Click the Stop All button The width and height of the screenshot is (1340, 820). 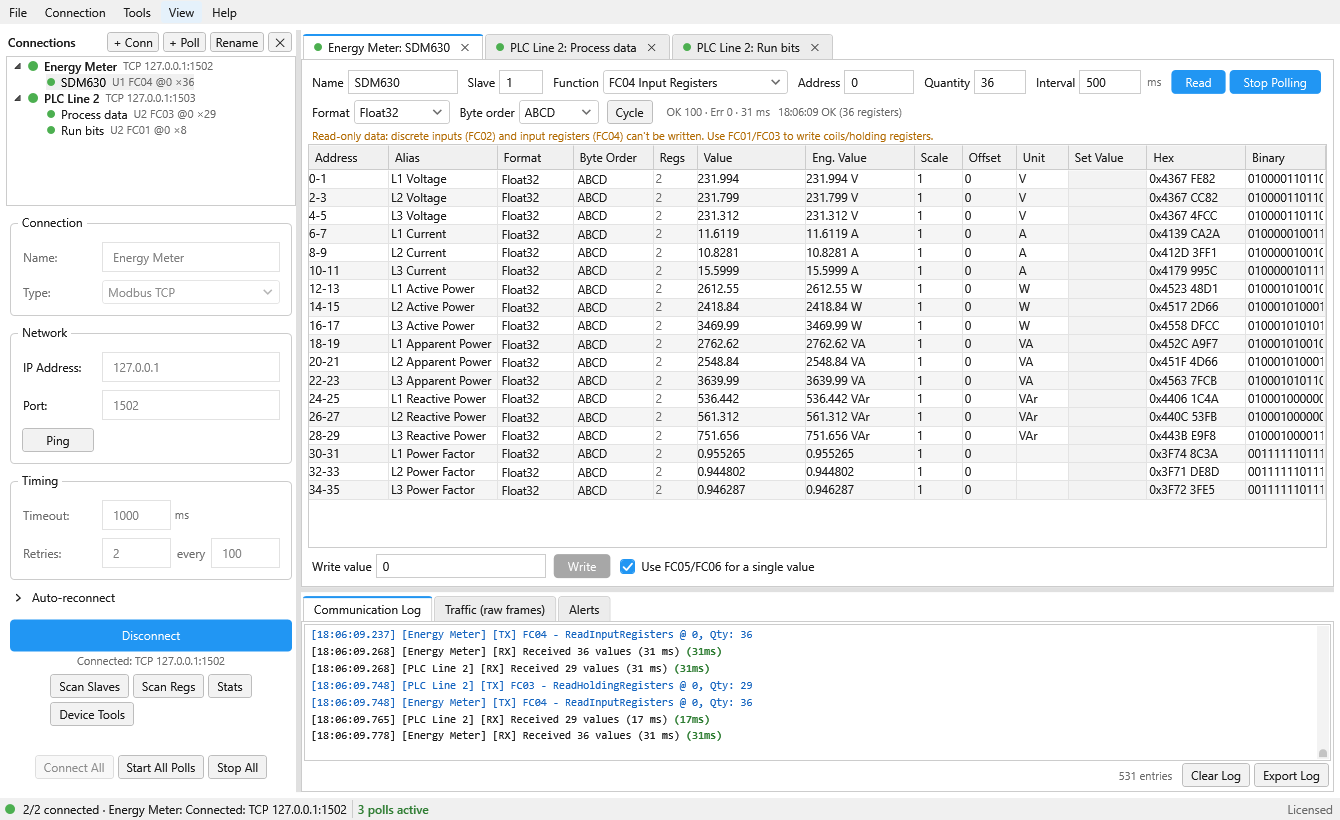238,767
